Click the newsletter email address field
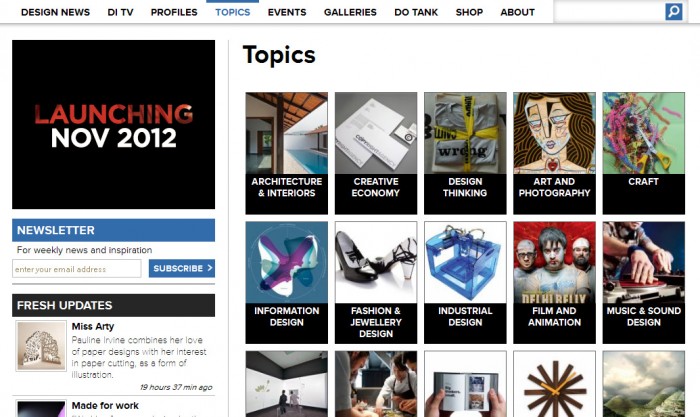Screen dimensions: 700x417 coord(77,269)
